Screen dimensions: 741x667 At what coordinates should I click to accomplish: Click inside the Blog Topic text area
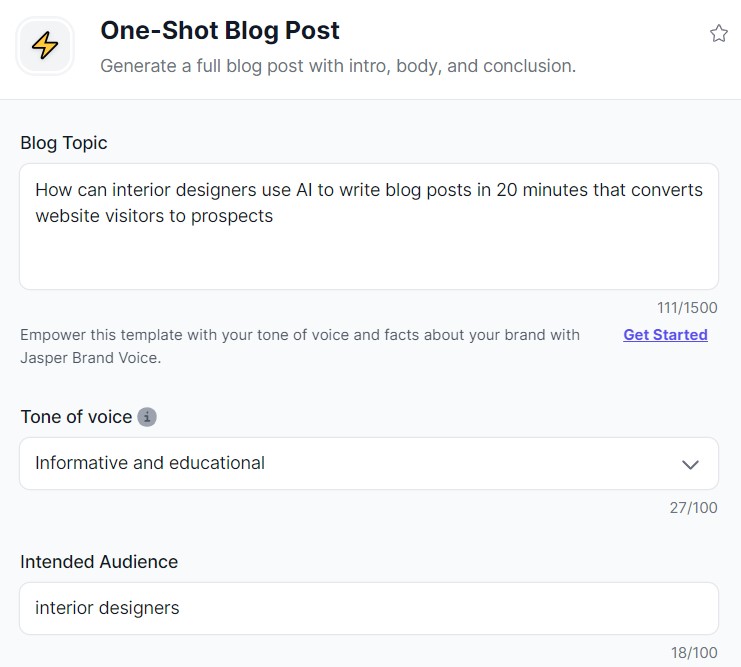click(369, 226)
